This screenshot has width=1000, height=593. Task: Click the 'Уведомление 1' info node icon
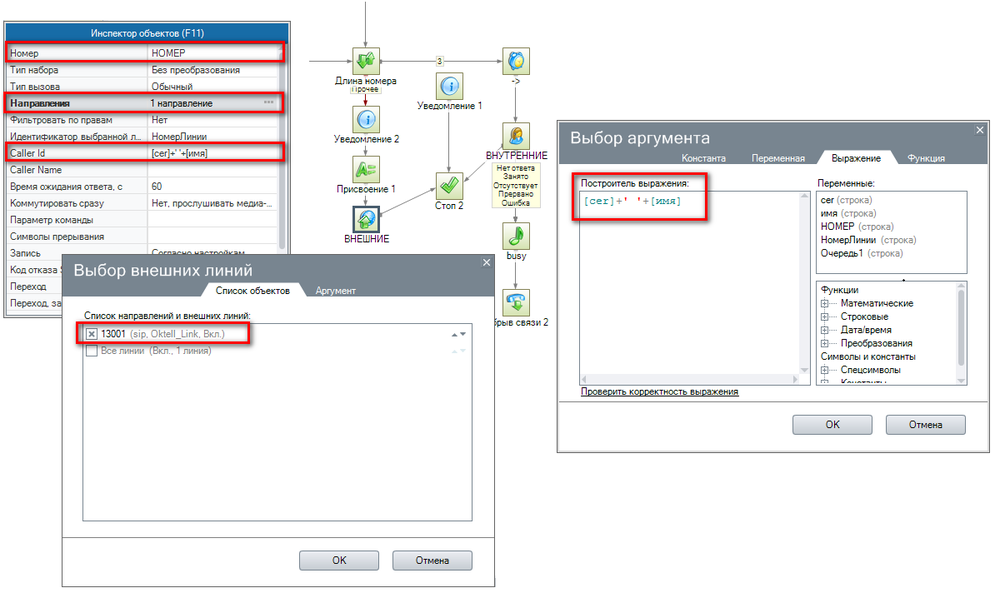(x=450, y=85)
